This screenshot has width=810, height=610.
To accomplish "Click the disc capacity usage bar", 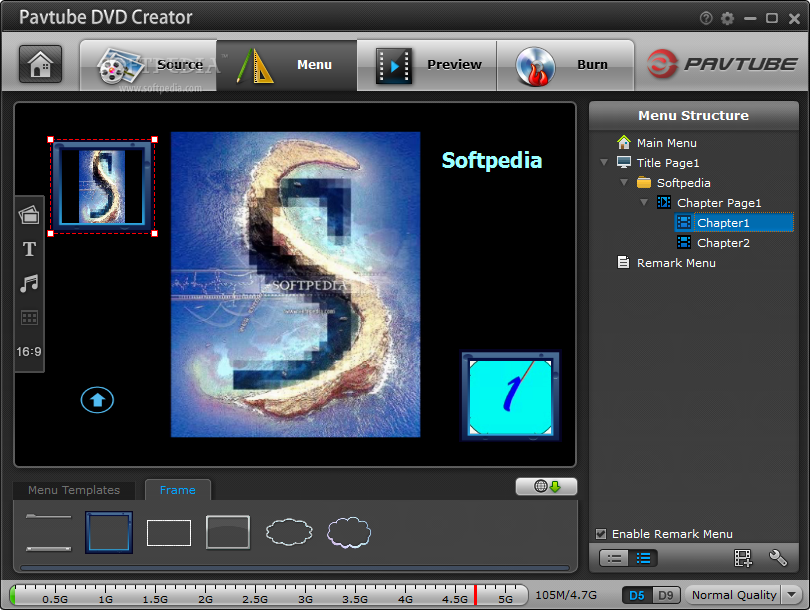I will 269,595.
